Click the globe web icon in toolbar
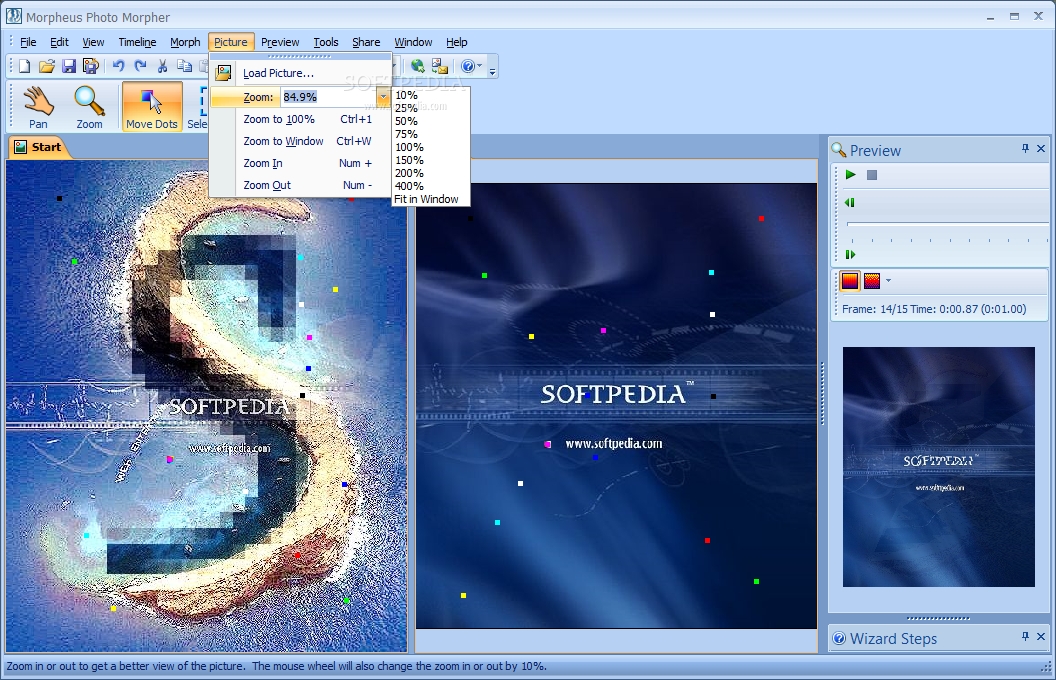The height and width of the screenshot is (680, 1056). pyautogui.click(x=418, y=66)
